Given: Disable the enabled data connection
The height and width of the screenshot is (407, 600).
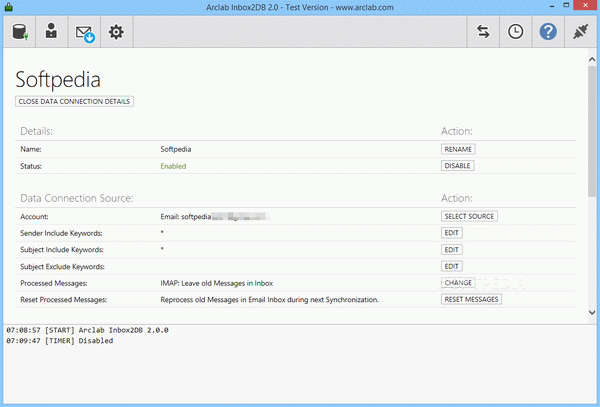Looking at the screenshot, I should pyautogui.click(x=457, y=166).
